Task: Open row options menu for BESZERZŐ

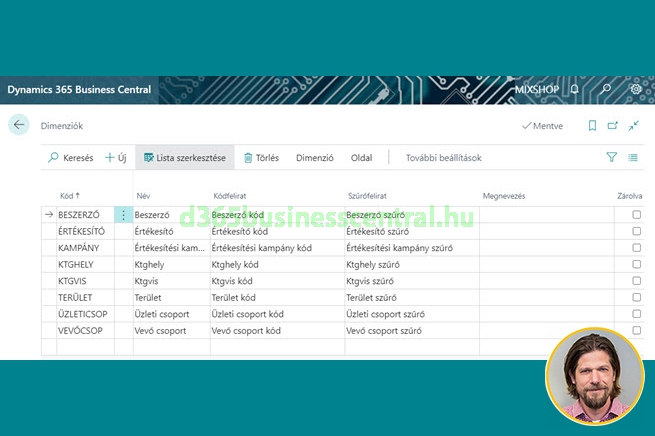Action: [x=123, y=215]
